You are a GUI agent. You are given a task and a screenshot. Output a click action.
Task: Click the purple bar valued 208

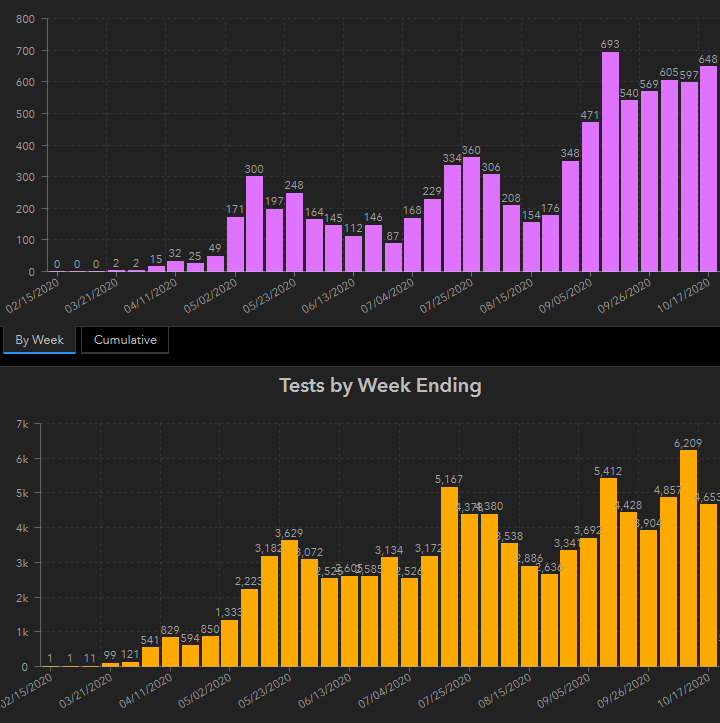(511, 238)
